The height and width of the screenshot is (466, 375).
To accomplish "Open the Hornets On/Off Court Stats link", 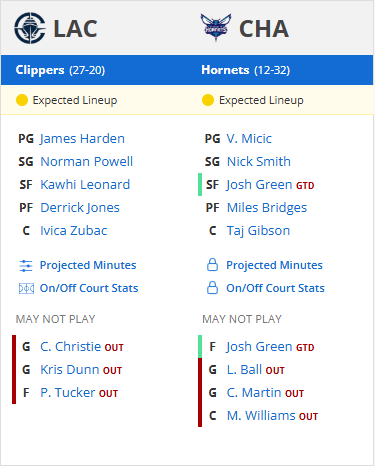I will coord(275,288).
